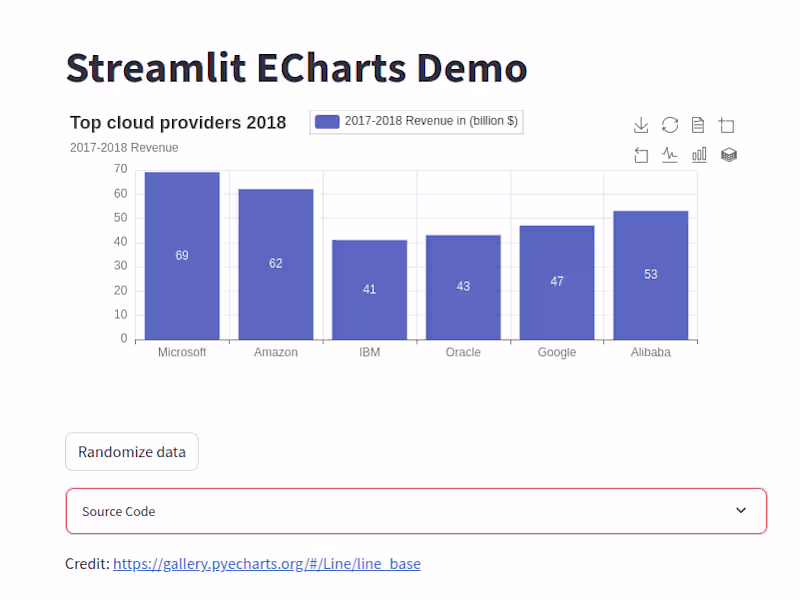Select the Oracle bar on the chart
800x600 pixels.
(463, 286)
